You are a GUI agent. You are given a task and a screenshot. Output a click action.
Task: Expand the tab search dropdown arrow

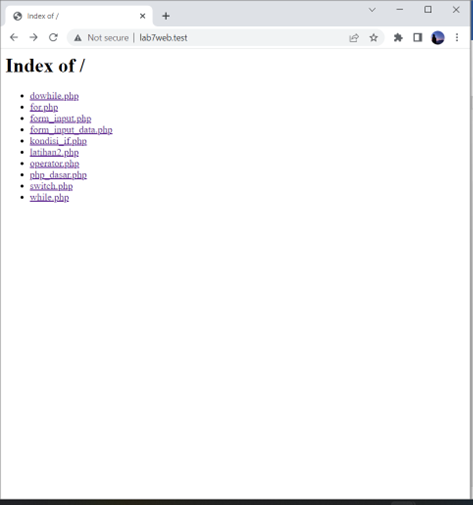[372, 10]
